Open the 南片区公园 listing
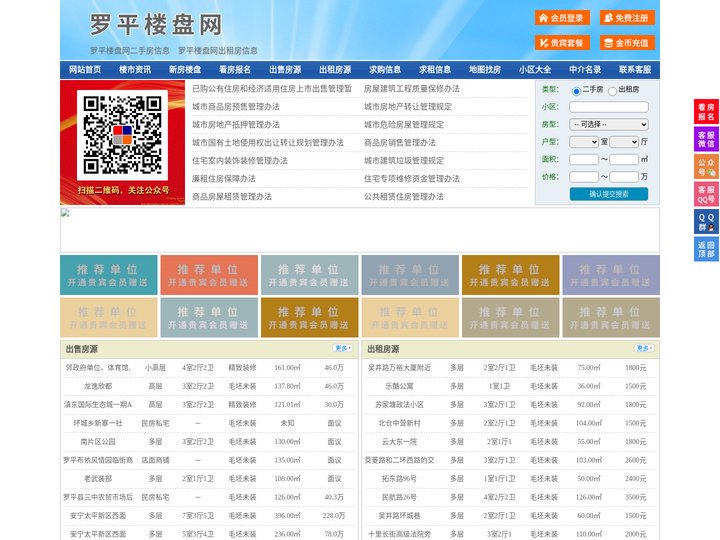720x540 pixels. click(98, 442)
